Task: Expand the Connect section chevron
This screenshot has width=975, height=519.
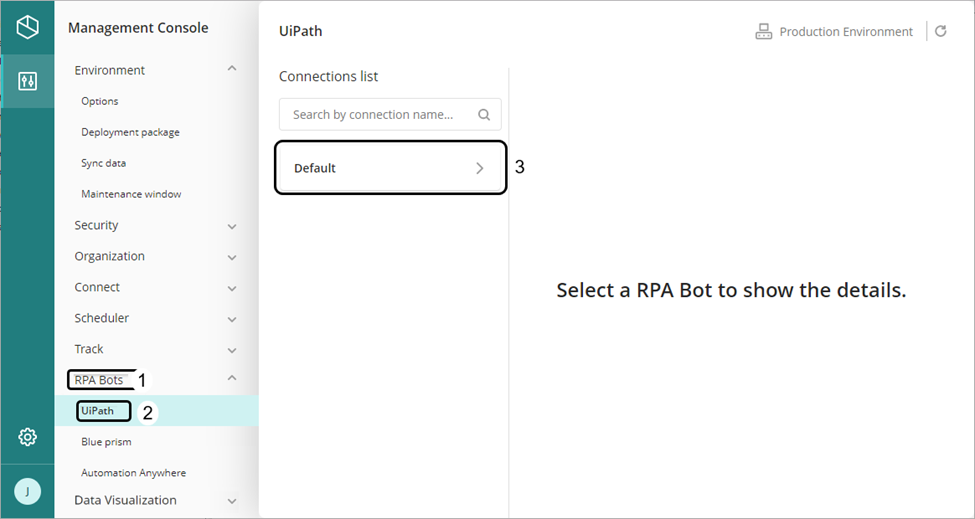Action: [x=232, y=288]
